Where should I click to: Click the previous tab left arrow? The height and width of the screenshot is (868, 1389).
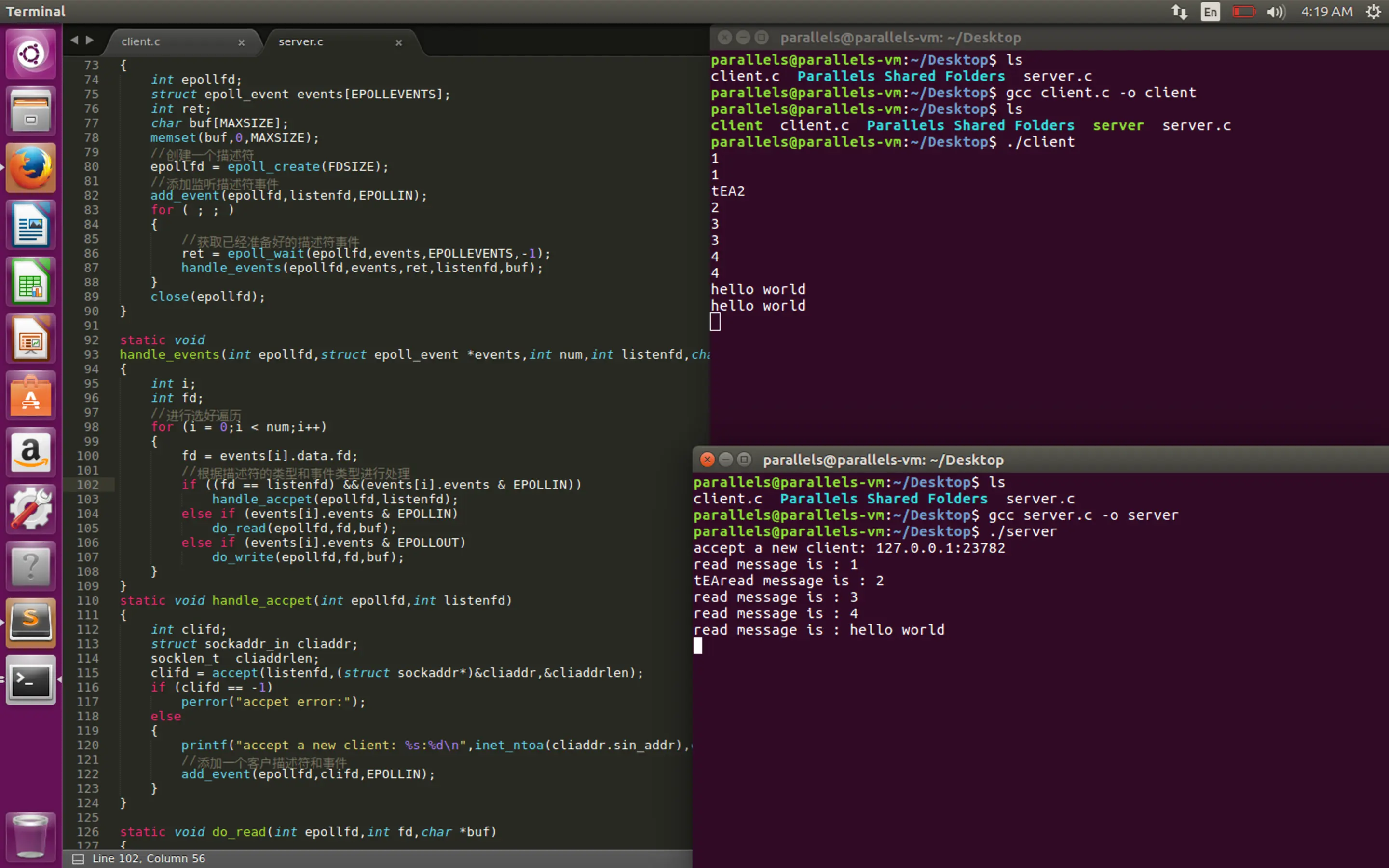click(x=74, y=40)
